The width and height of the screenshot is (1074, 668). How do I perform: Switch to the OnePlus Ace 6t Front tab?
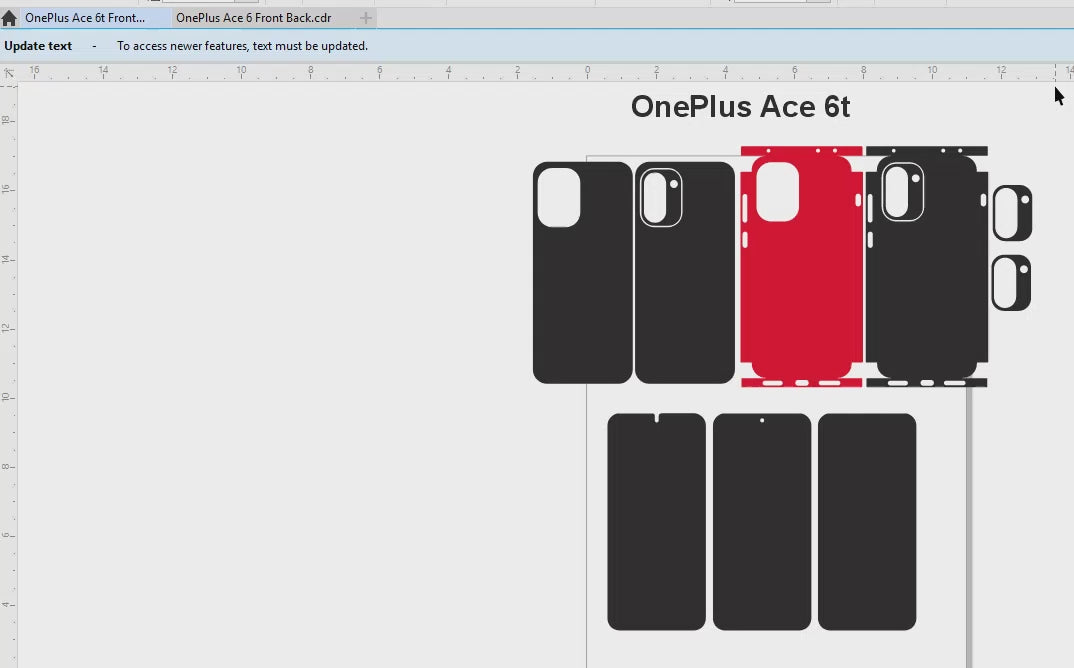click(x=85, y=18)
